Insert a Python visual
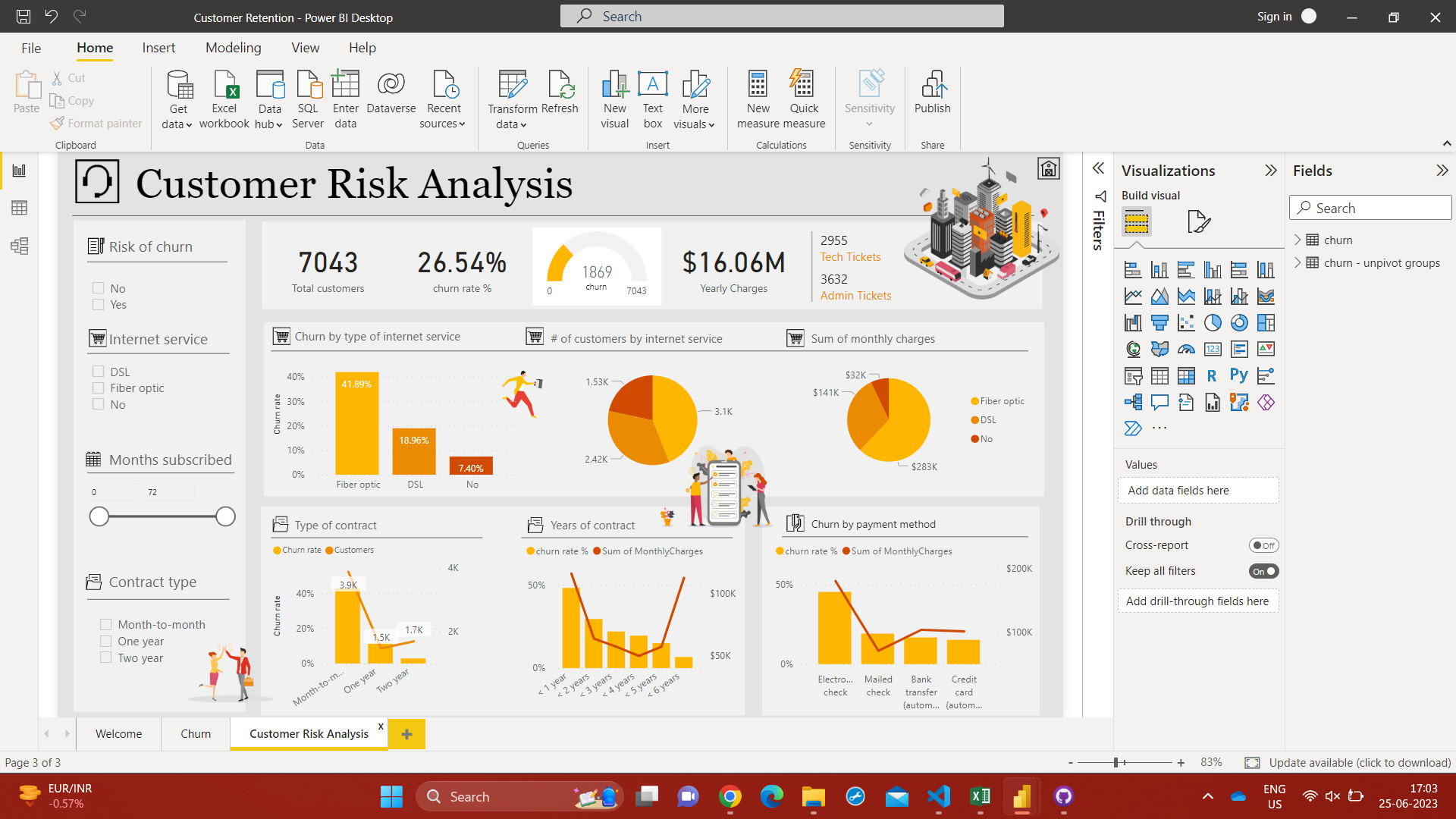This screenshot has width=1456, height=819. [1239, 375]
